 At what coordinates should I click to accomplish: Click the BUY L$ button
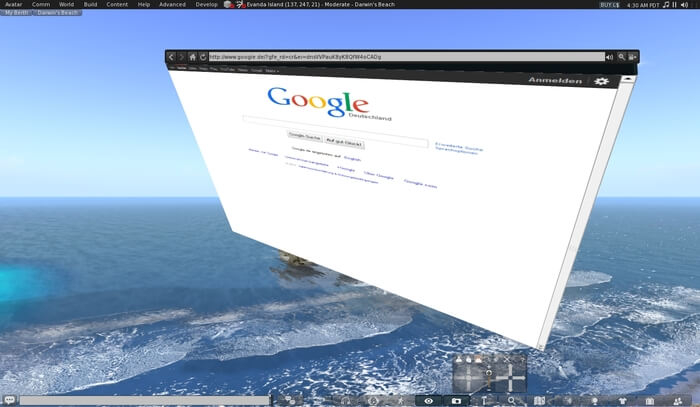(609, 5)
